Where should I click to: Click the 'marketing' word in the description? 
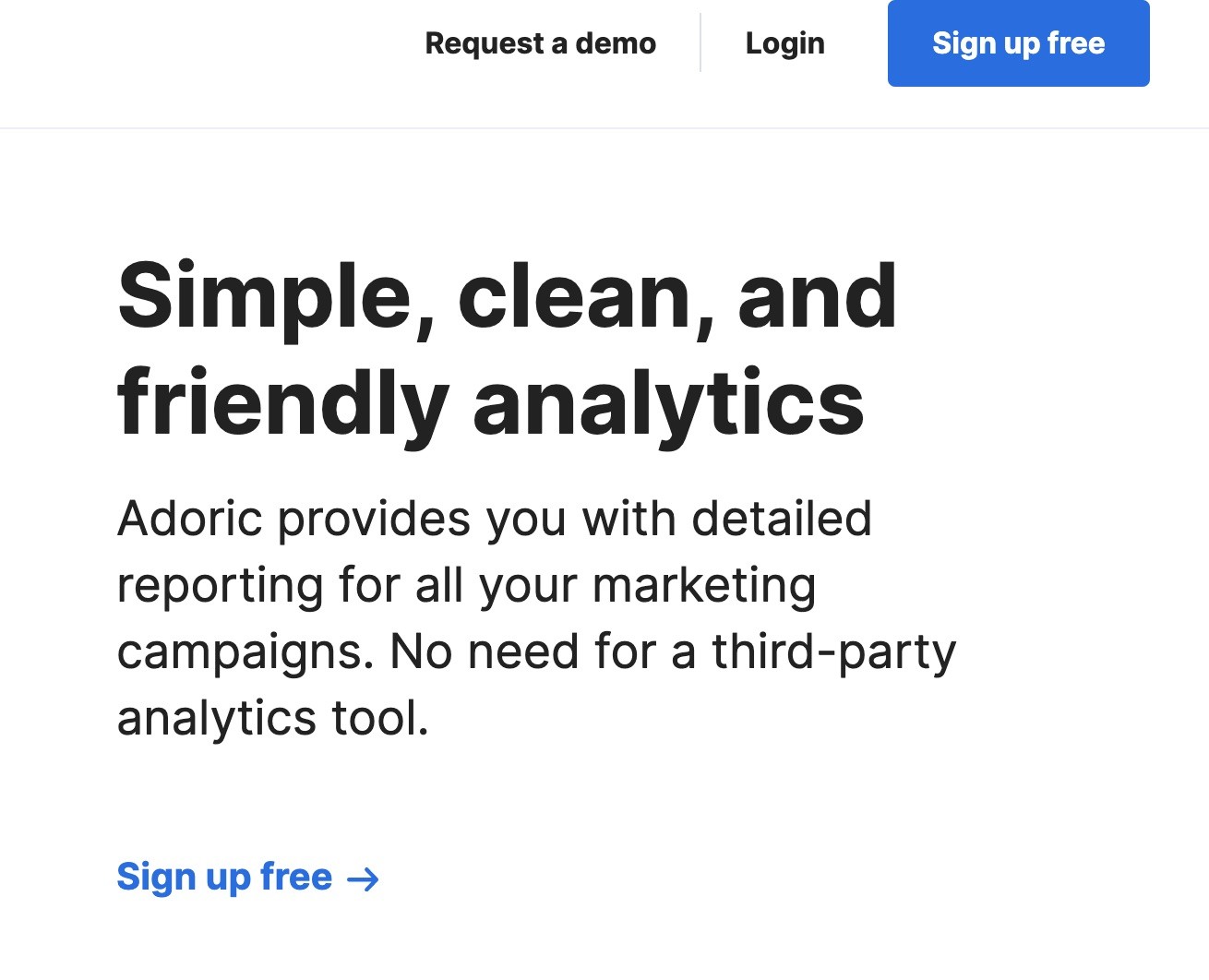[x=704, y=585]
